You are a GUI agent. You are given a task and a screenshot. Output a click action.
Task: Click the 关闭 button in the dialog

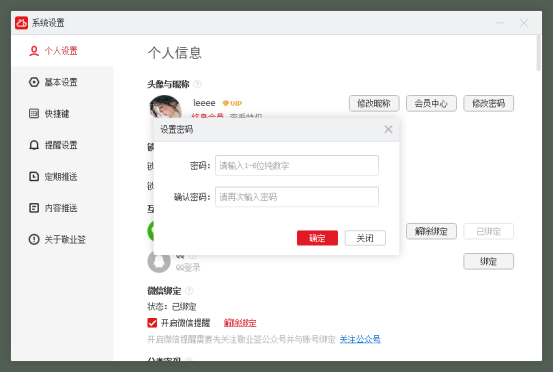[365, 238]
